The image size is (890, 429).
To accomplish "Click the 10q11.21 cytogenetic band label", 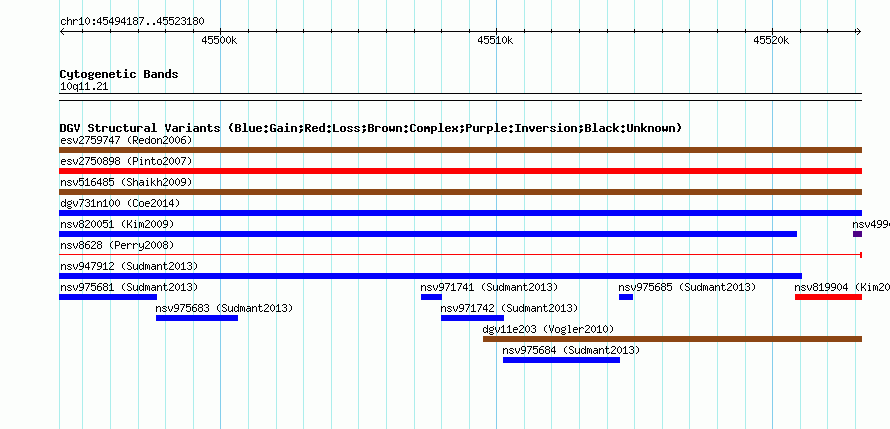I will pyautogui.click(x=84, y=87).
